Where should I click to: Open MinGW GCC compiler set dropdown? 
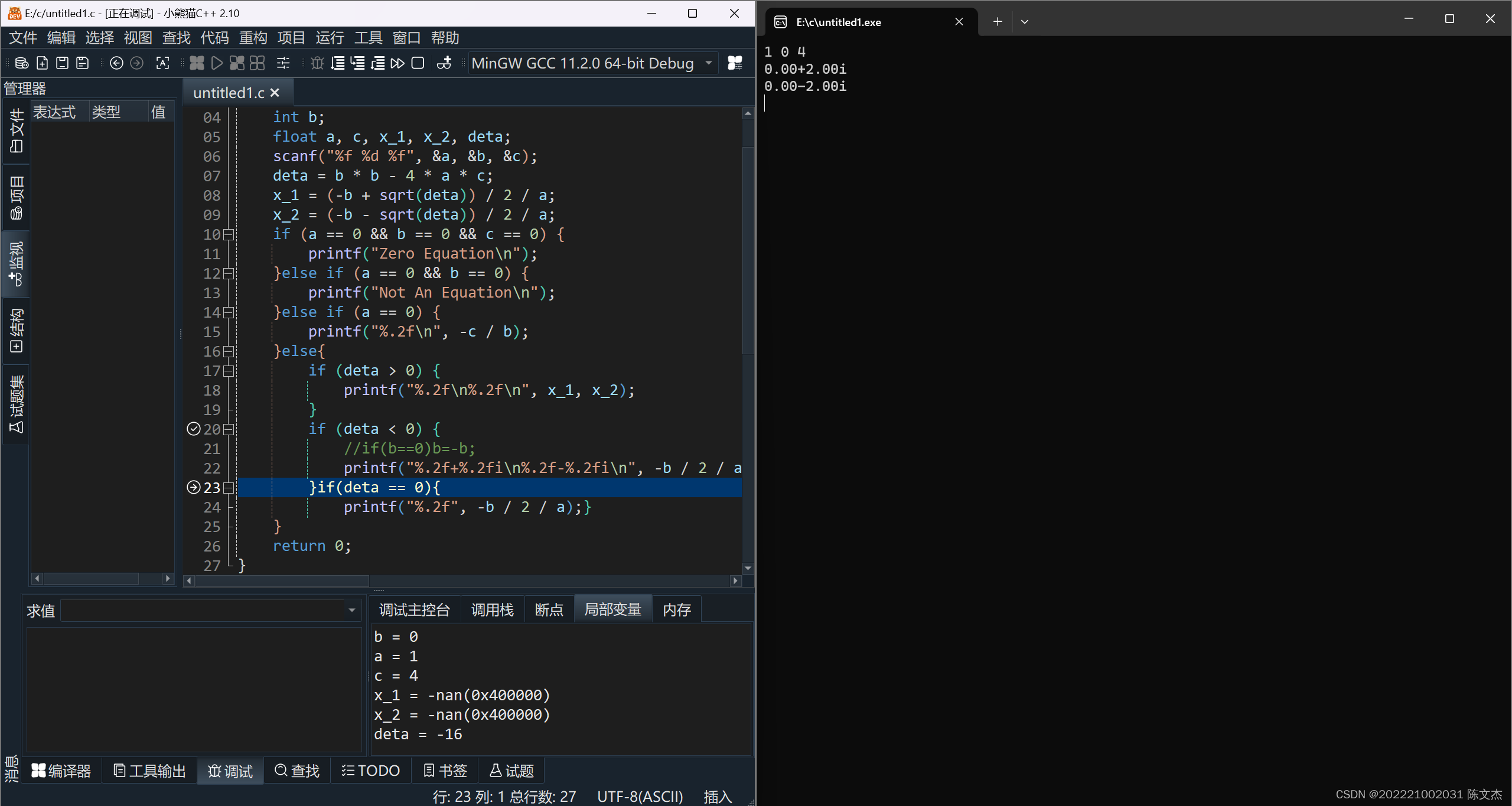(x=592, y=63)
